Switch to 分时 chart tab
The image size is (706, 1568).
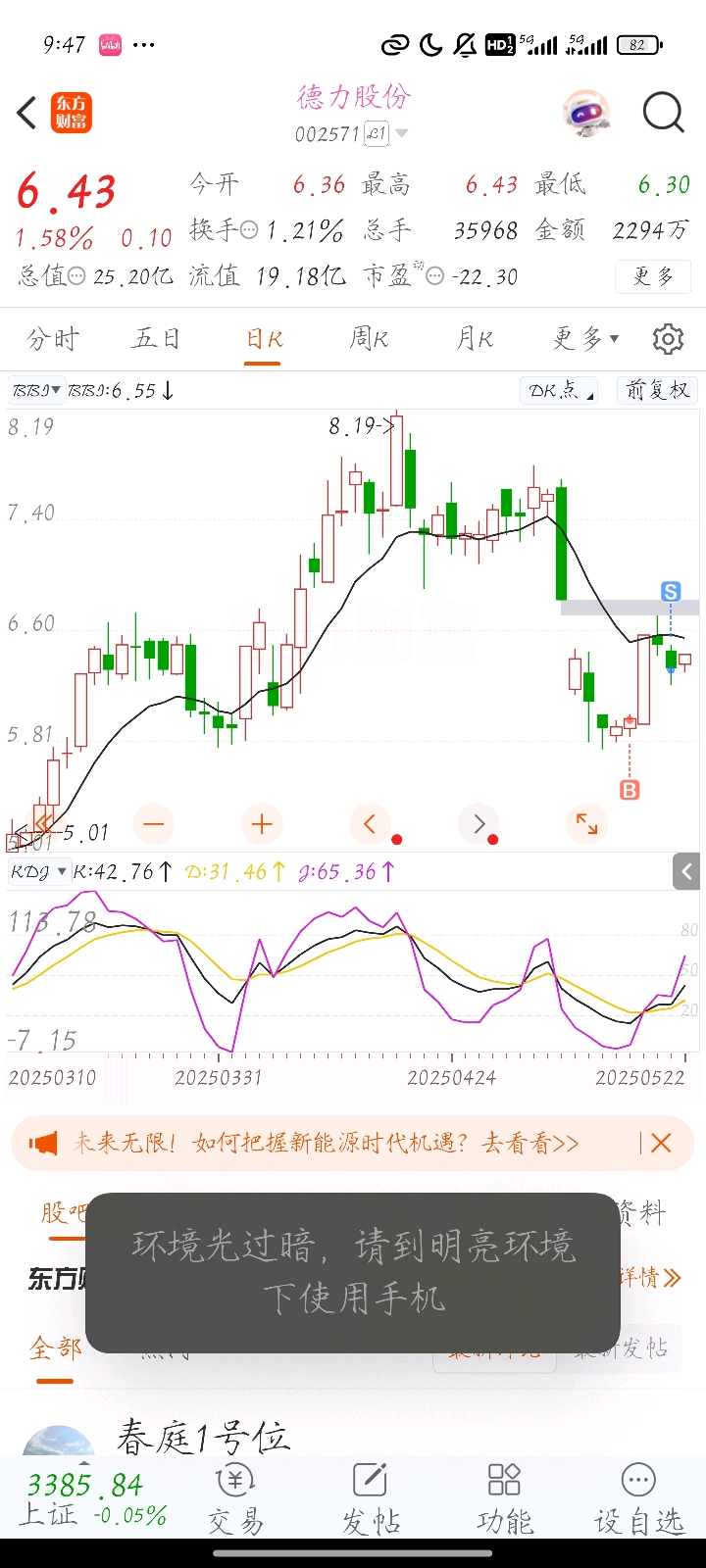[53, 339]
